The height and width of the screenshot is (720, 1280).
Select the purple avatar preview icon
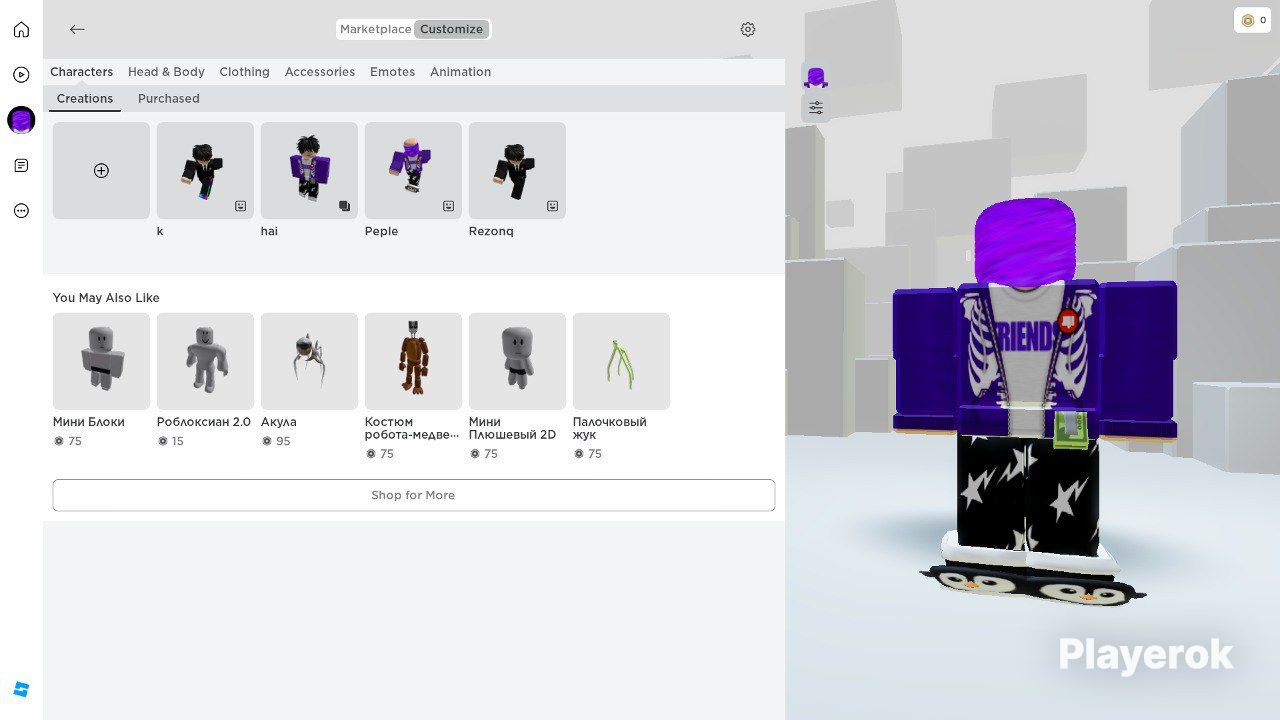click(816, 77)
